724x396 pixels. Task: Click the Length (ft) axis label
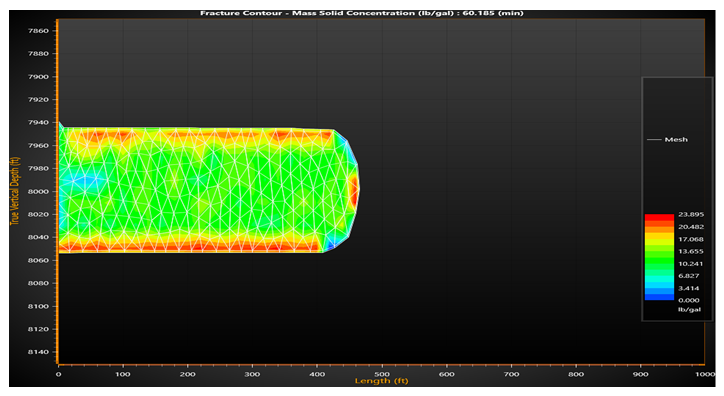(x=381, y=381)
